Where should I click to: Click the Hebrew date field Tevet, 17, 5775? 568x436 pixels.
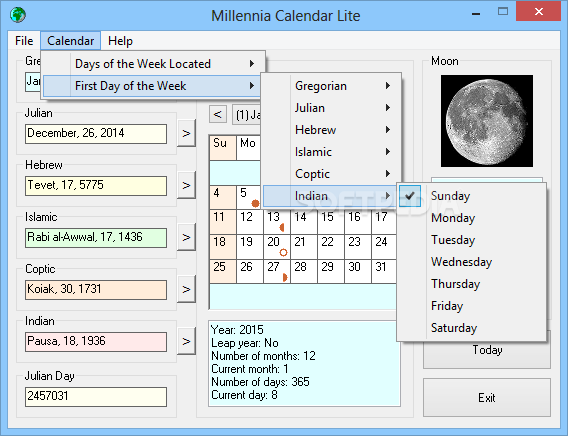click(96, 186)
